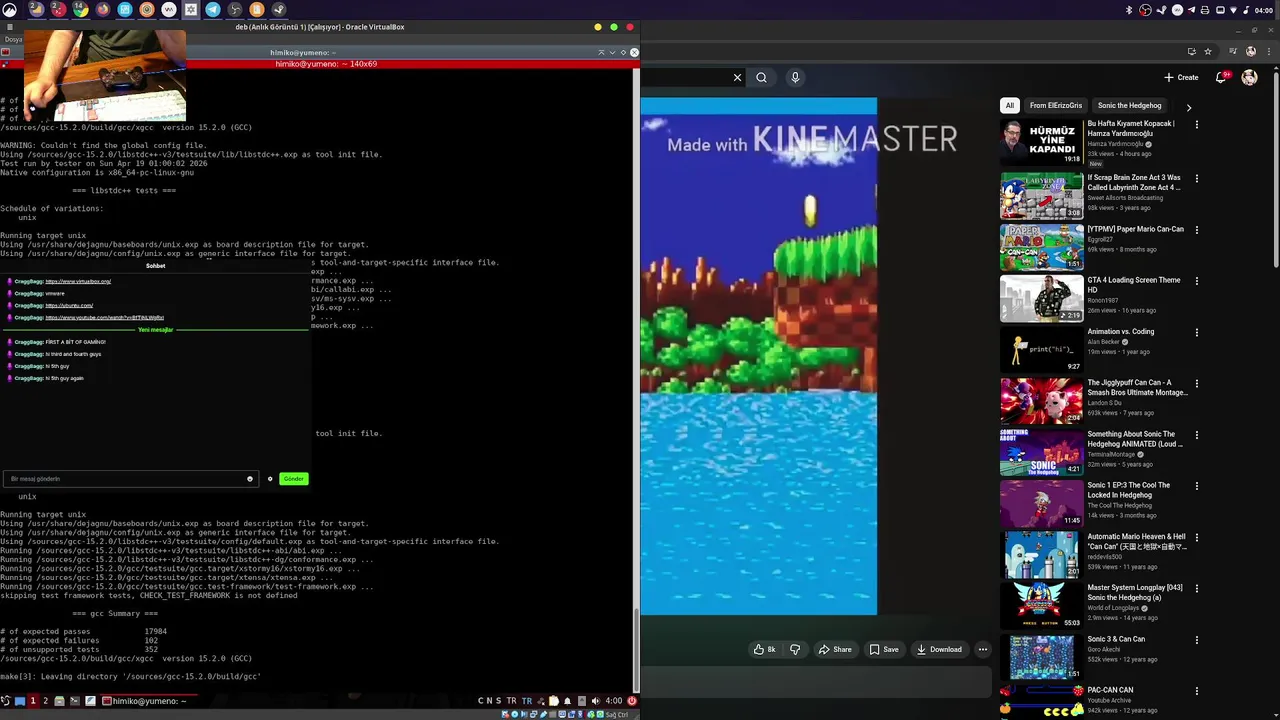Open Firefox from the top dock
This screenshot has height=720, width=1280.
pos(102,10)
